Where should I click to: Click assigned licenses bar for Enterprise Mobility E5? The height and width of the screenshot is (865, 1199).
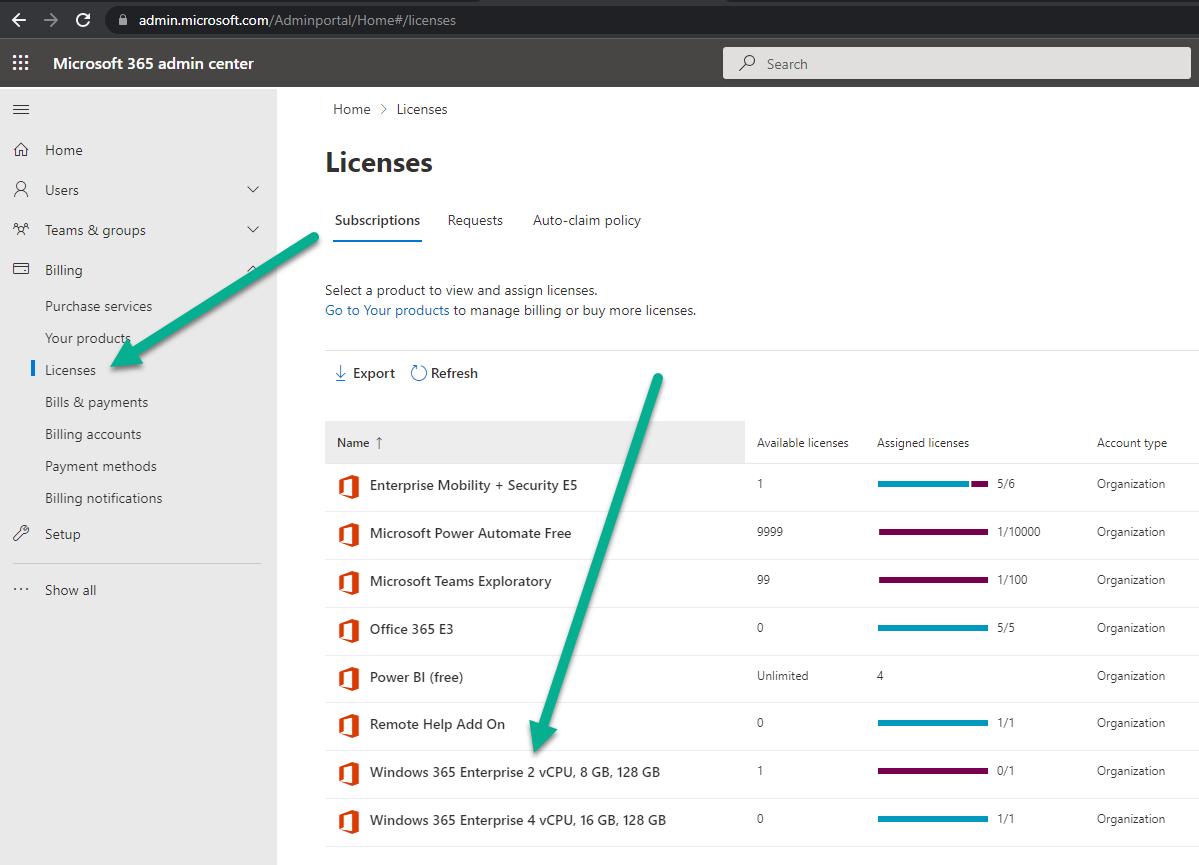pyautogui.click(x=933, y=484)
